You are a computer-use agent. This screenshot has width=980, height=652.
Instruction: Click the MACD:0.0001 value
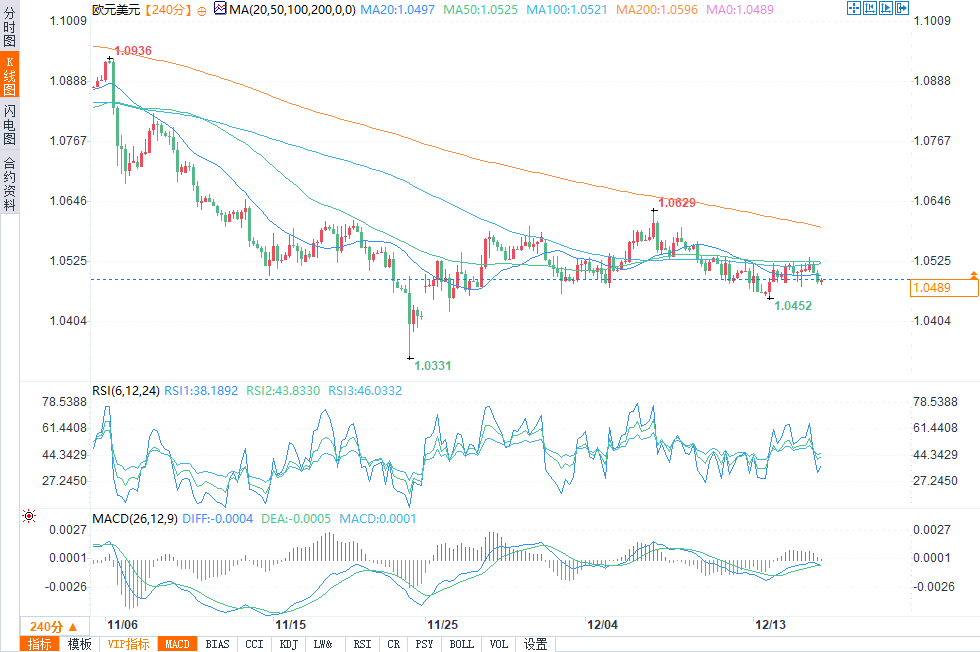tap(378, 519)
